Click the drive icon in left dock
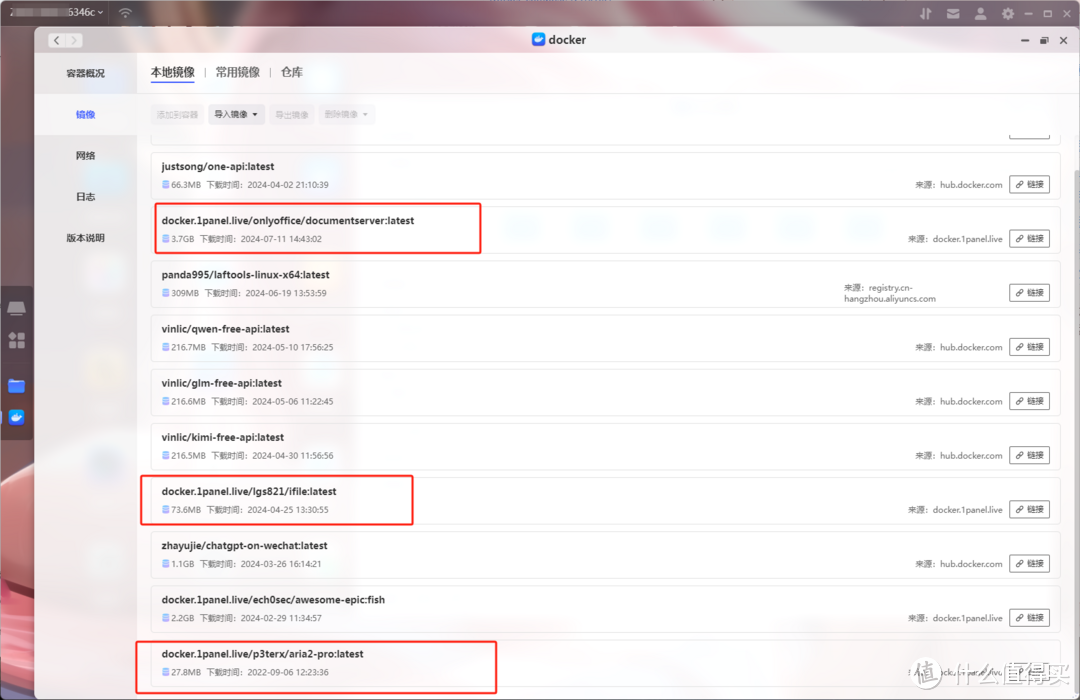The width and height of the screenshot is (1080, 700). click(x=17, y=308)
